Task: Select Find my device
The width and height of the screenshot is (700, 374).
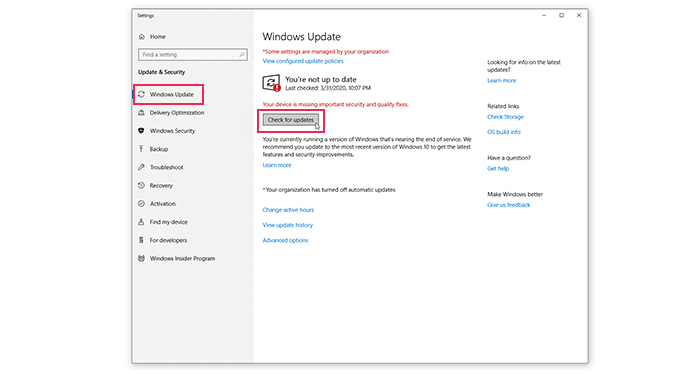Action: click(x=169, y=222)
